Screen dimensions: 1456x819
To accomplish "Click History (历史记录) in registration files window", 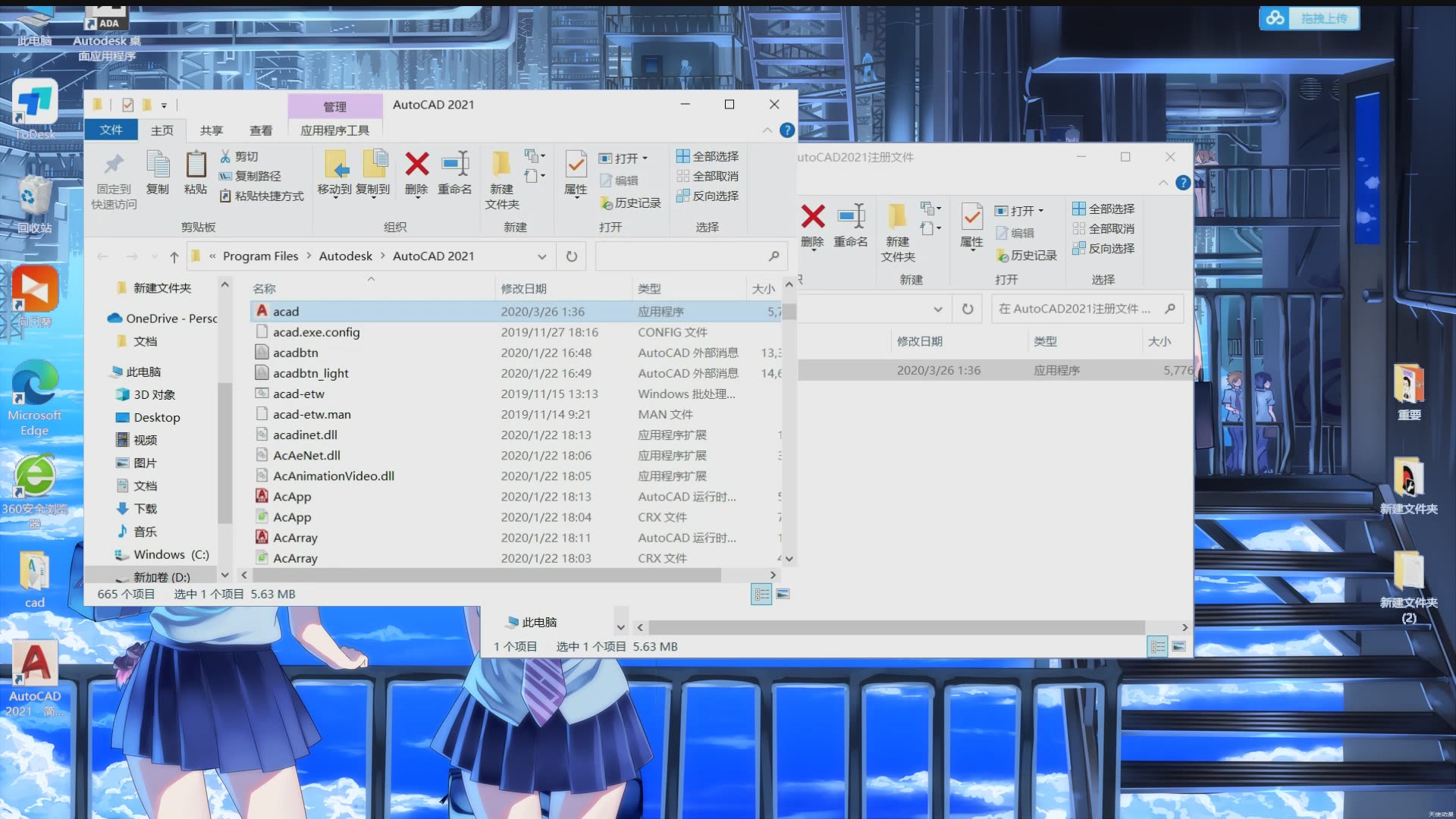I will click(x=1026, y=256).
